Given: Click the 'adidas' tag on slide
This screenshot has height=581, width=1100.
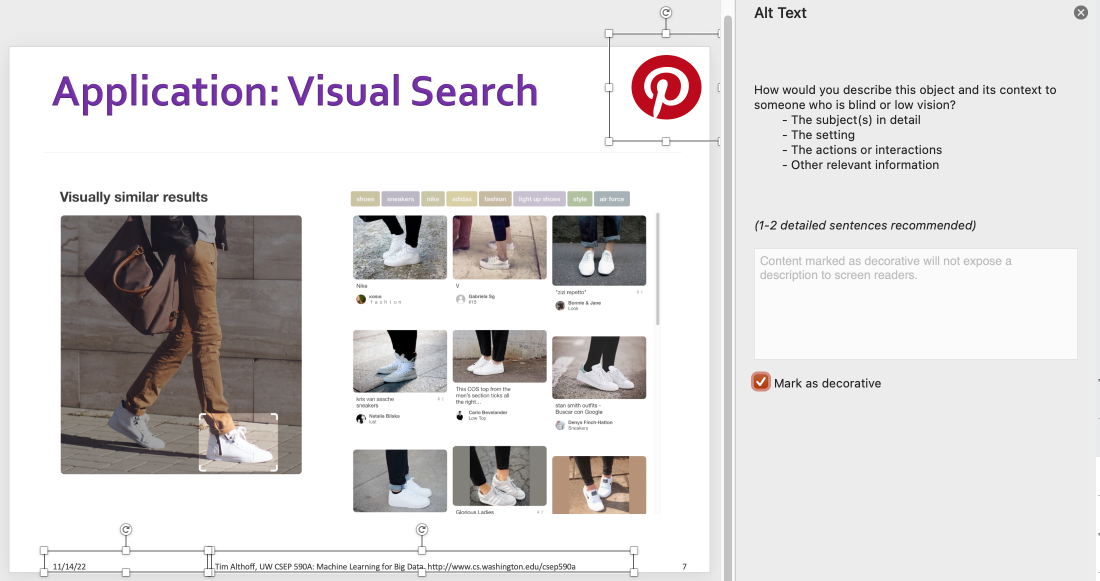Looking at the screenshot, I should coord(461,199).
